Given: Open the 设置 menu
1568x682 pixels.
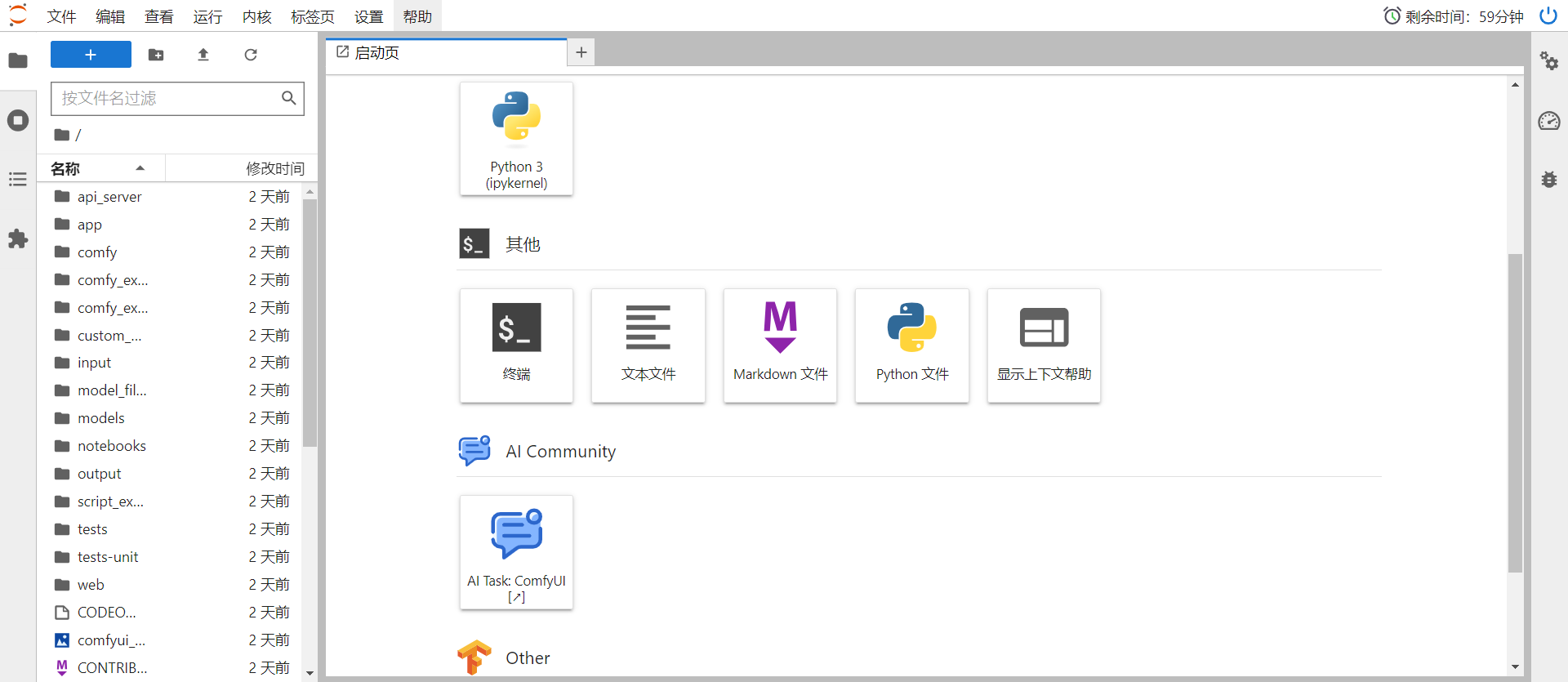Looking at the screenshot, I should [368, 16].
